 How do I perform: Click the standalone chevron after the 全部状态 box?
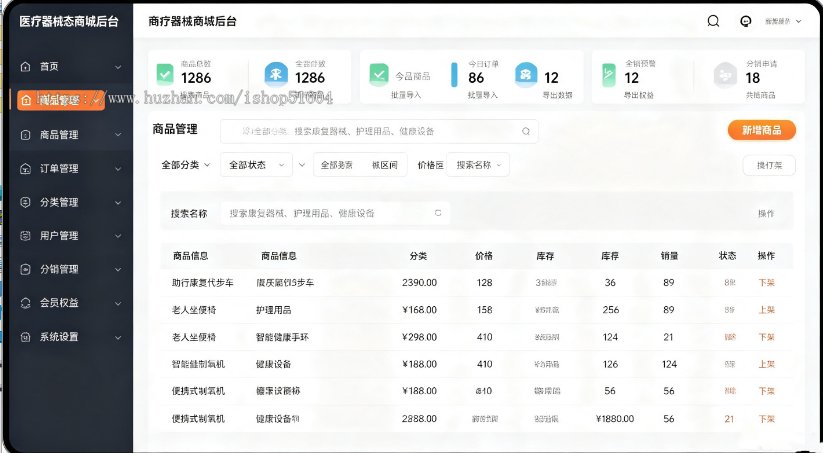302,165
